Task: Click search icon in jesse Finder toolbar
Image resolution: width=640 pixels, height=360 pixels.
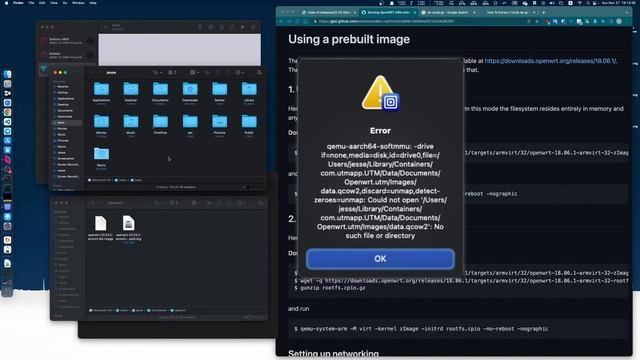Action: tap(259, 73)
